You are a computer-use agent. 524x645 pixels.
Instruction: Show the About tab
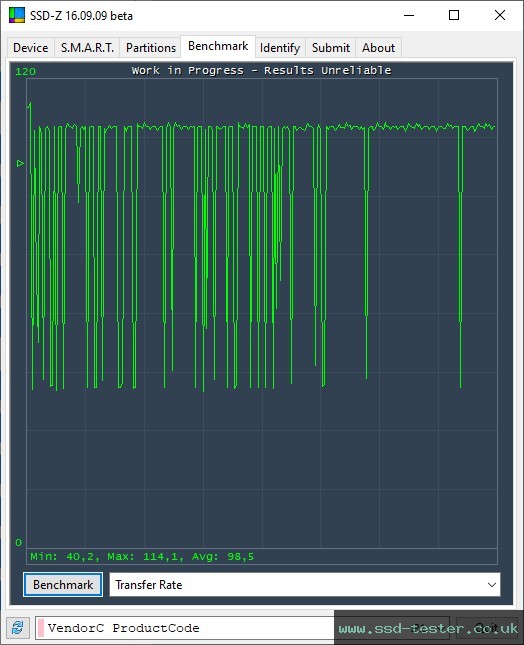378,48
